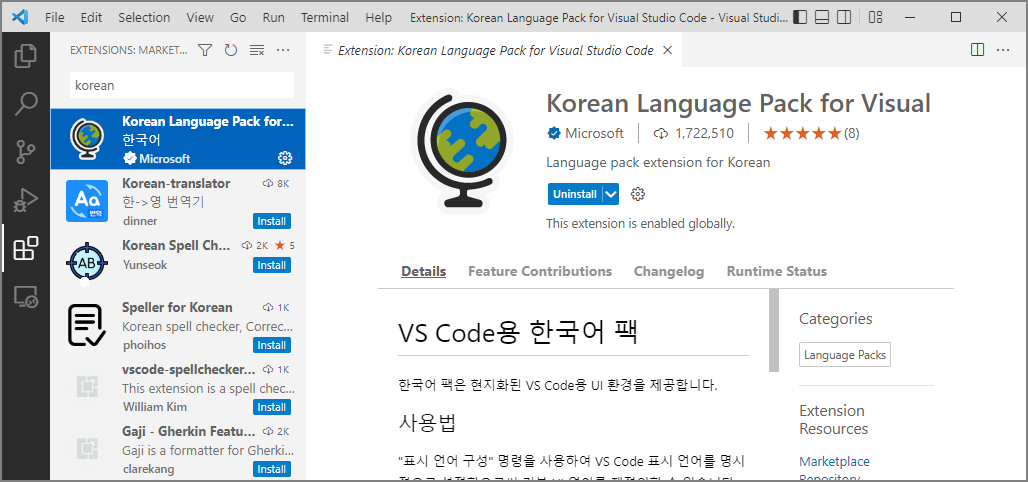This screenshot has width=1028, height=482.
Task: Open the Edit menu
Action: tap(91, 18)
